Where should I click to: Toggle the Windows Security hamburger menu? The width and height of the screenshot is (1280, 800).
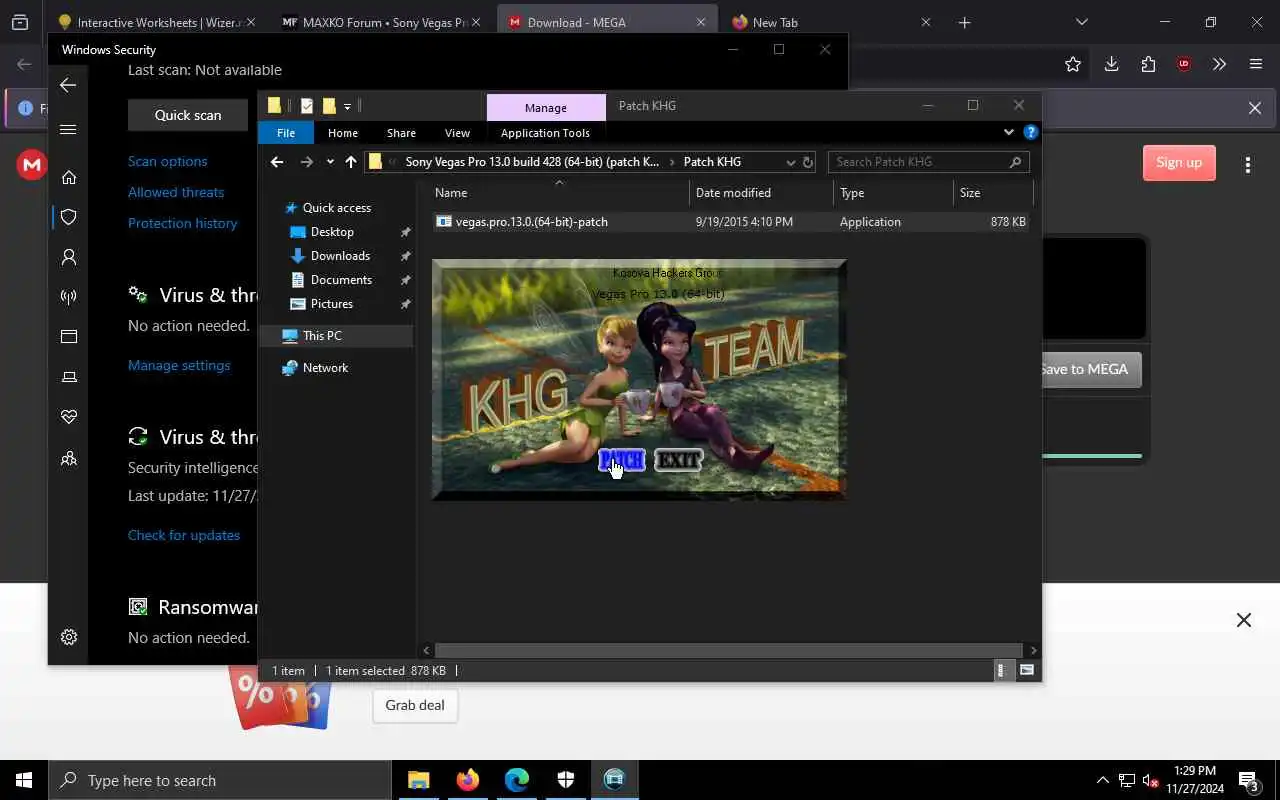tap(68, 129)
